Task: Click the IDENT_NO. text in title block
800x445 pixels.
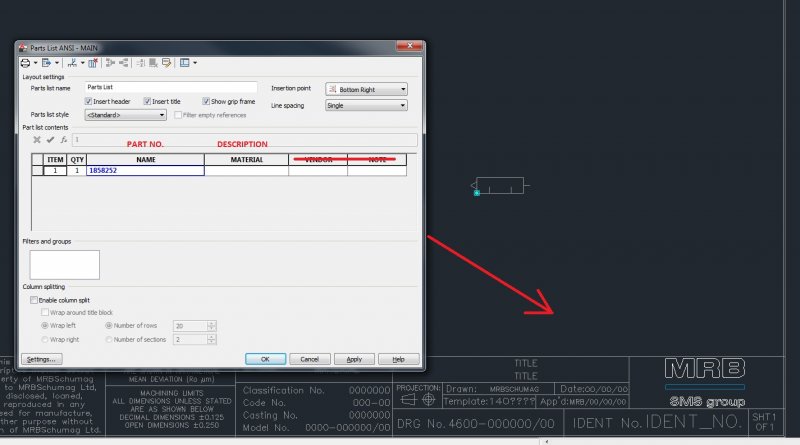Action: tap(693, 422)
